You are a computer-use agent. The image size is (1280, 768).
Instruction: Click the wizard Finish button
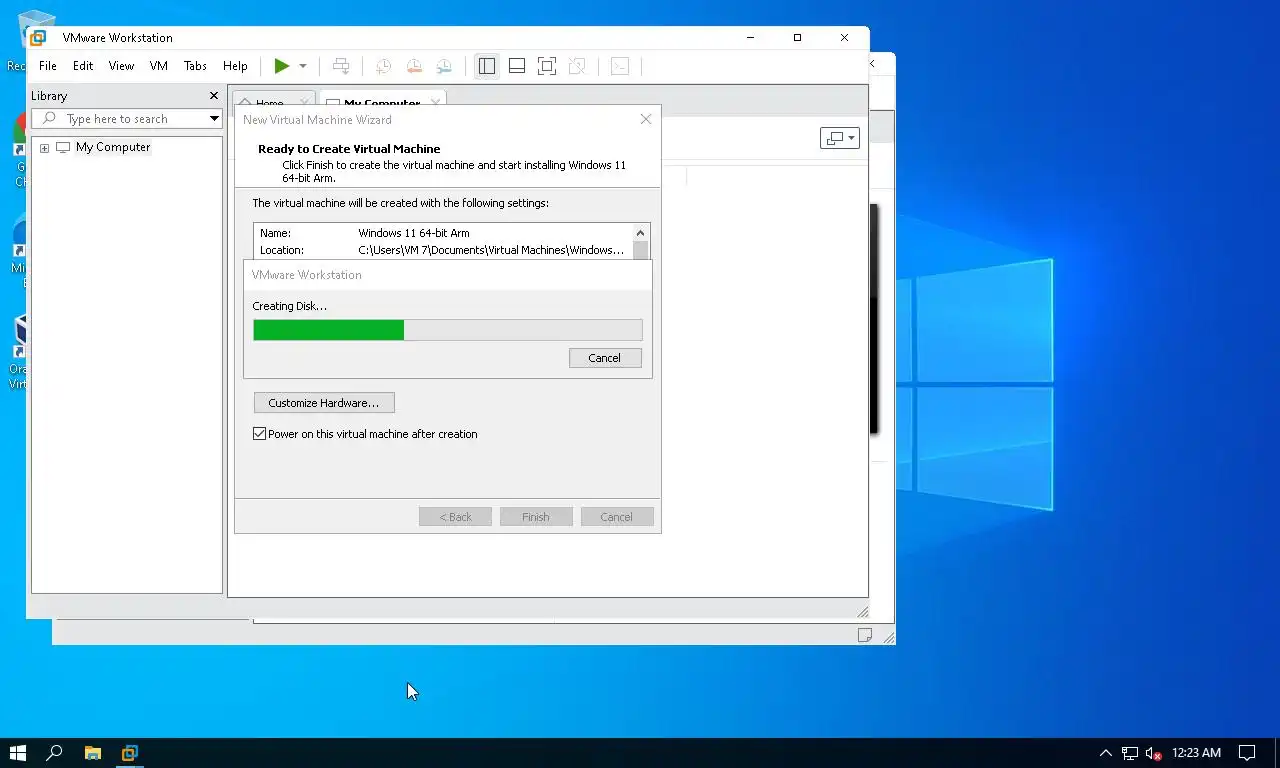(536, 517)
